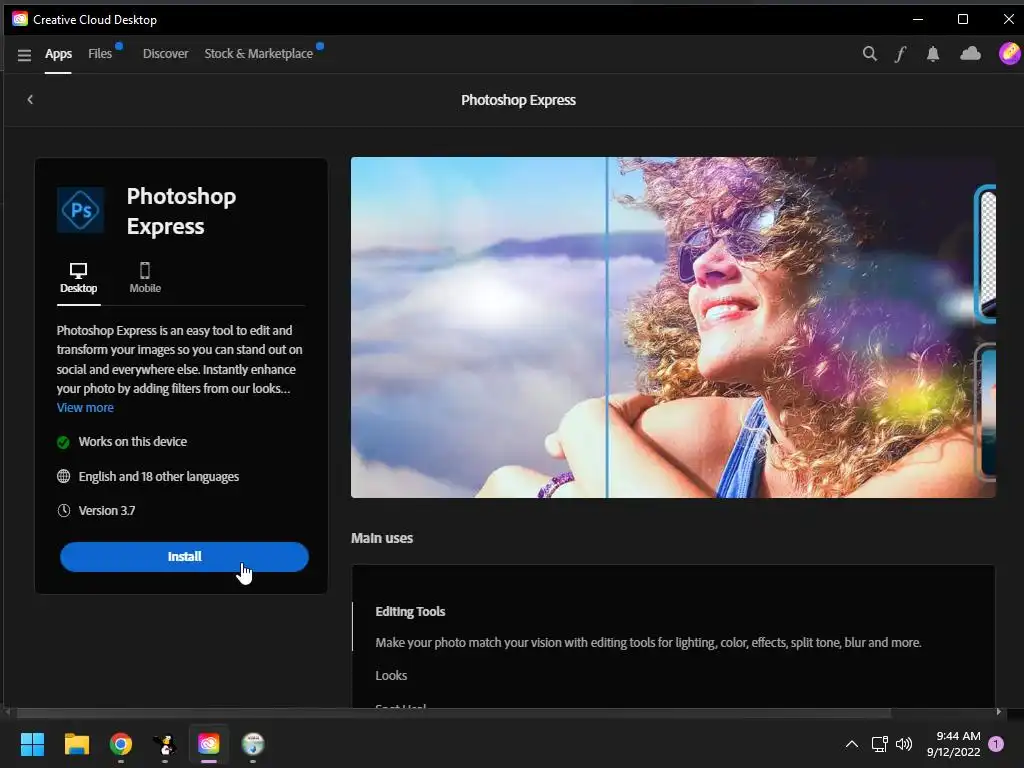Viewport: 1024px width, 768px height.
Task: Click the Creative Cloud title bar logo
Action: (20, 19)
